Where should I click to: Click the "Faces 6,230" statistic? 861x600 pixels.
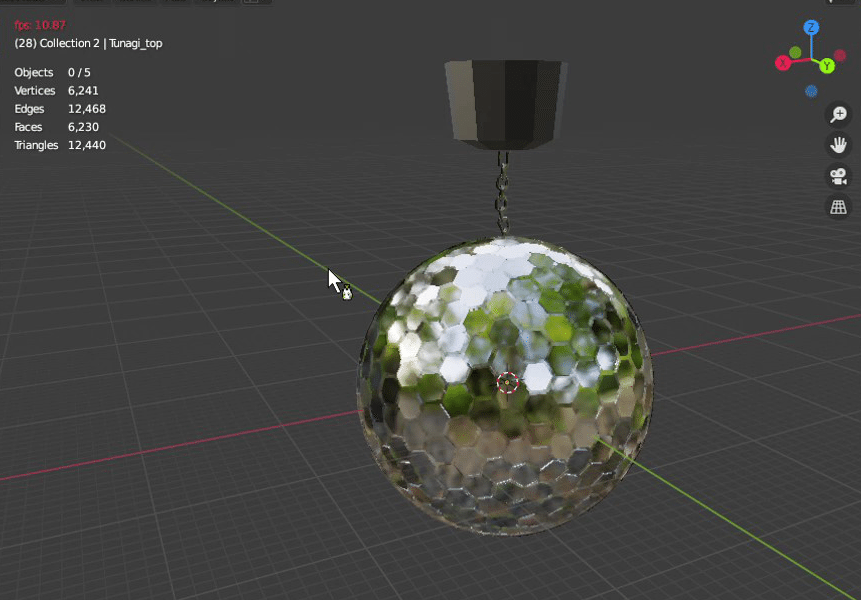pos(57,127)
